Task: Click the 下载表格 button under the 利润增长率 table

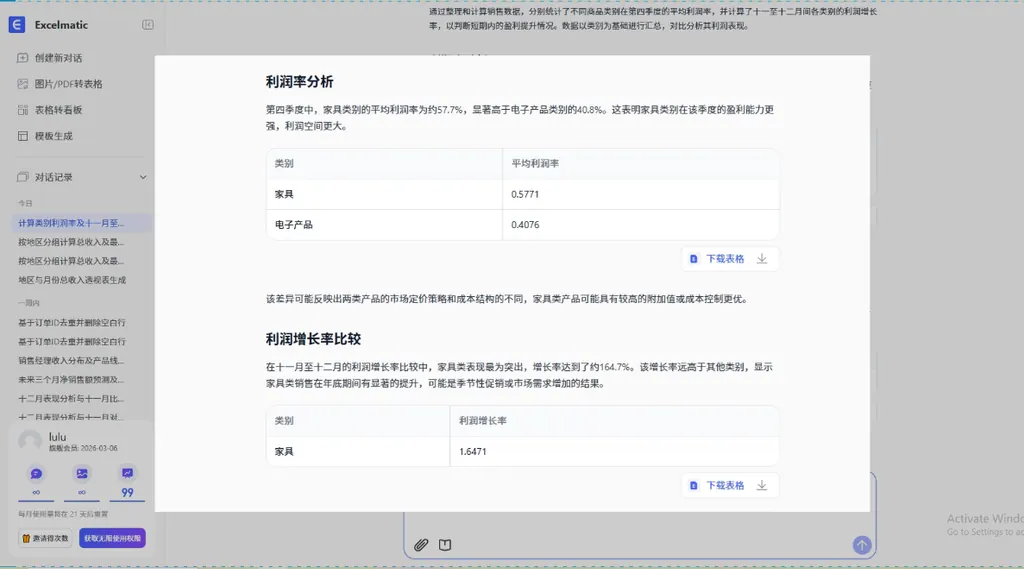Action: 725,485
